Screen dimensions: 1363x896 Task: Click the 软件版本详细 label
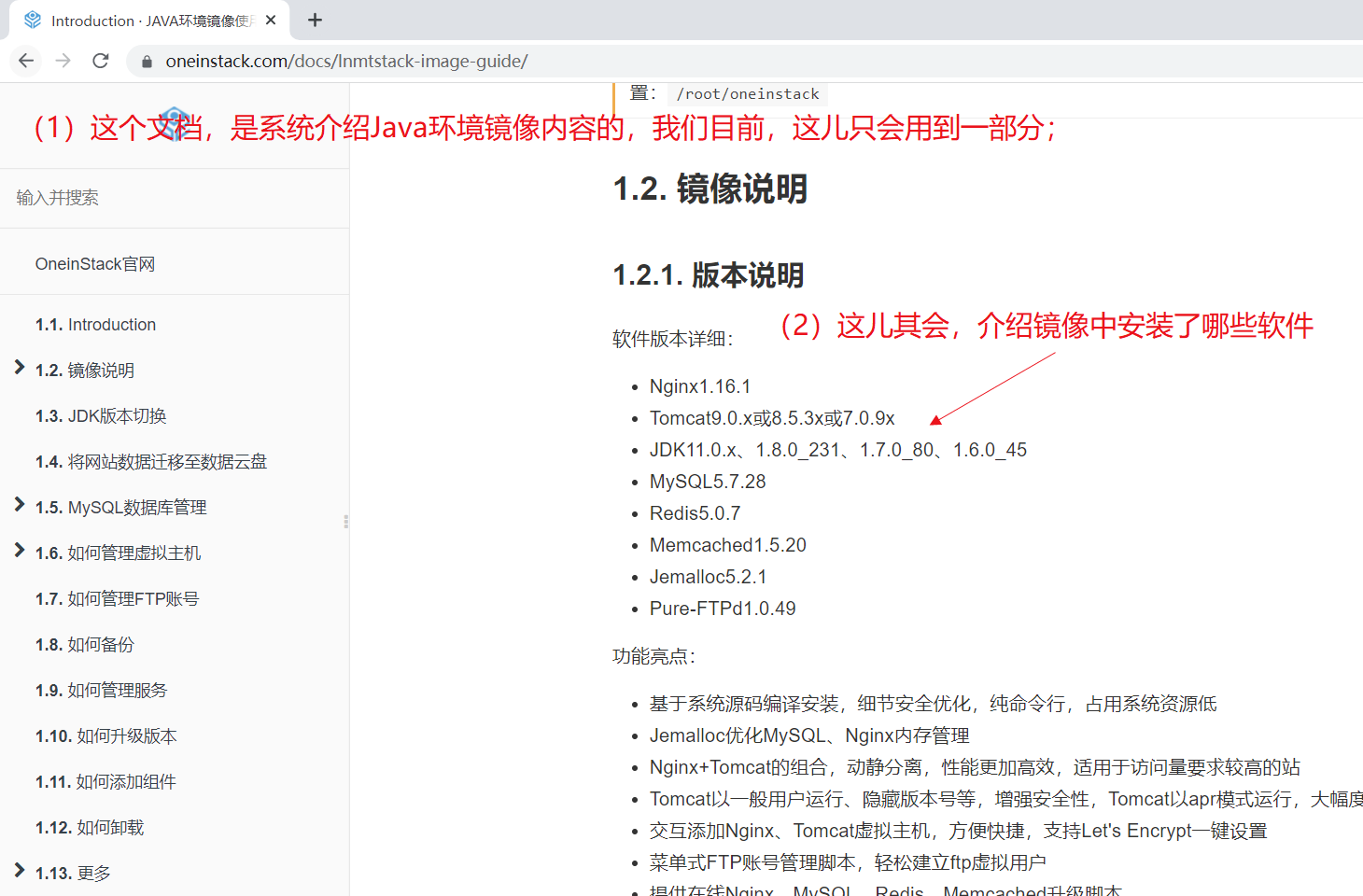point(673,339)
